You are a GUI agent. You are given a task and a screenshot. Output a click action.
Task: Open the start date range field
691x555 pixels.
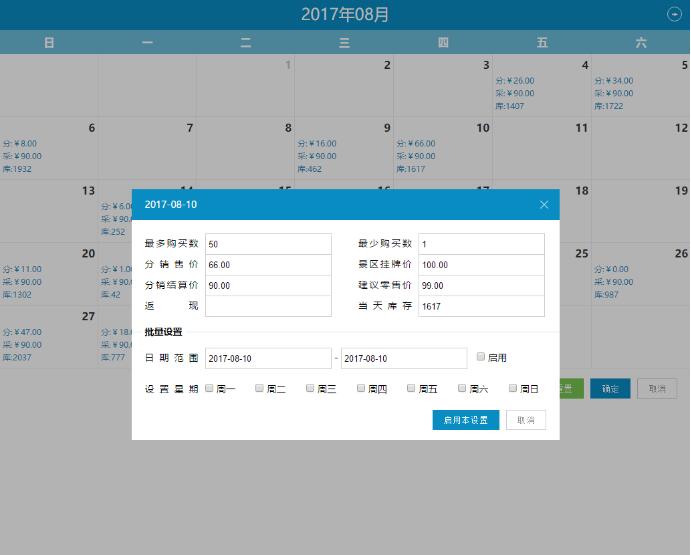268,358
